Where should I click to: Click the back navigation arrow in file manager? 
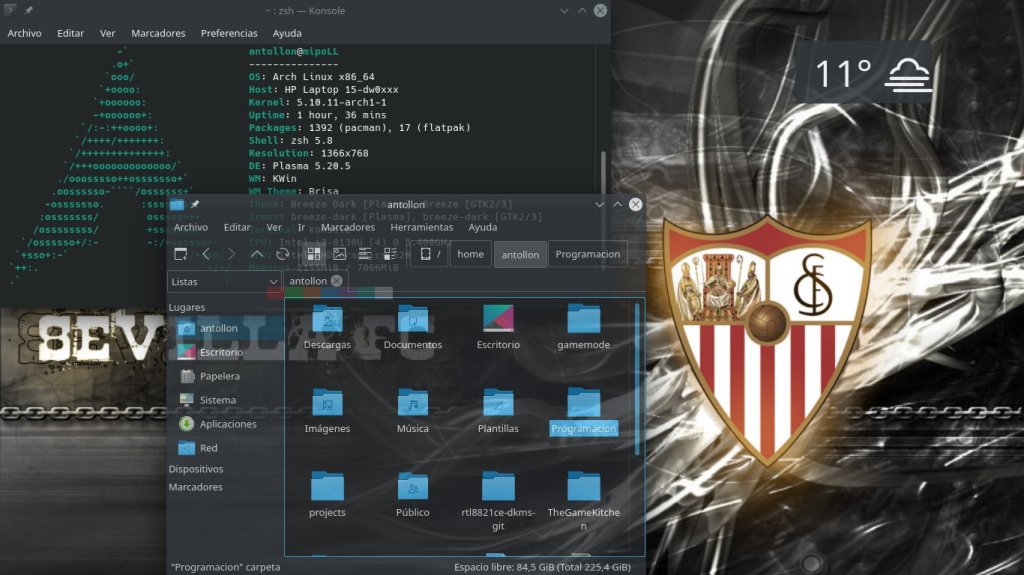(x=206, y=254)
